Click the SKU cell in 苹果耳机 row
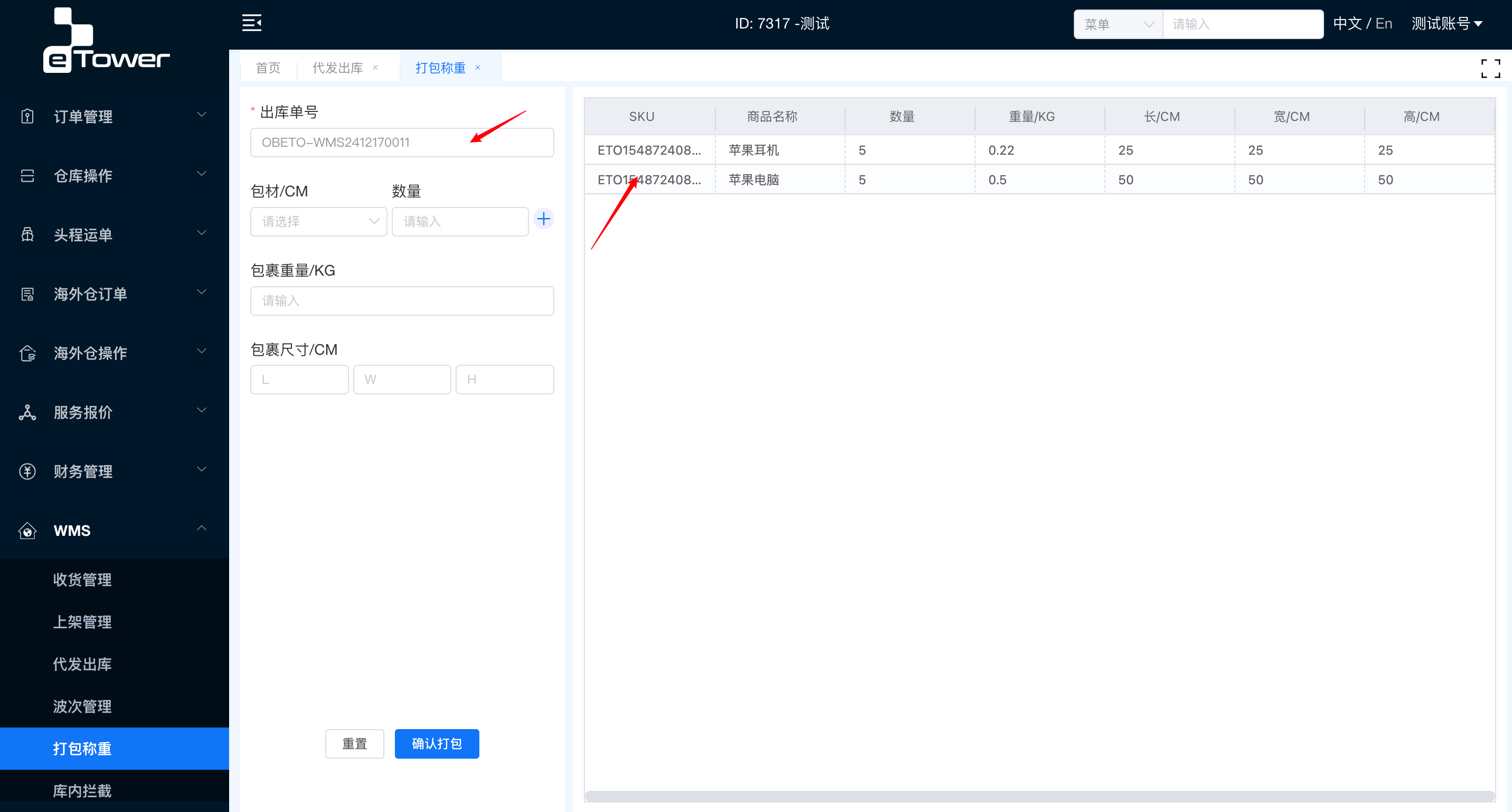Image resolution: width=1512 pixels, height=812 pixels. pyautogui.click(x=650, y=150)
